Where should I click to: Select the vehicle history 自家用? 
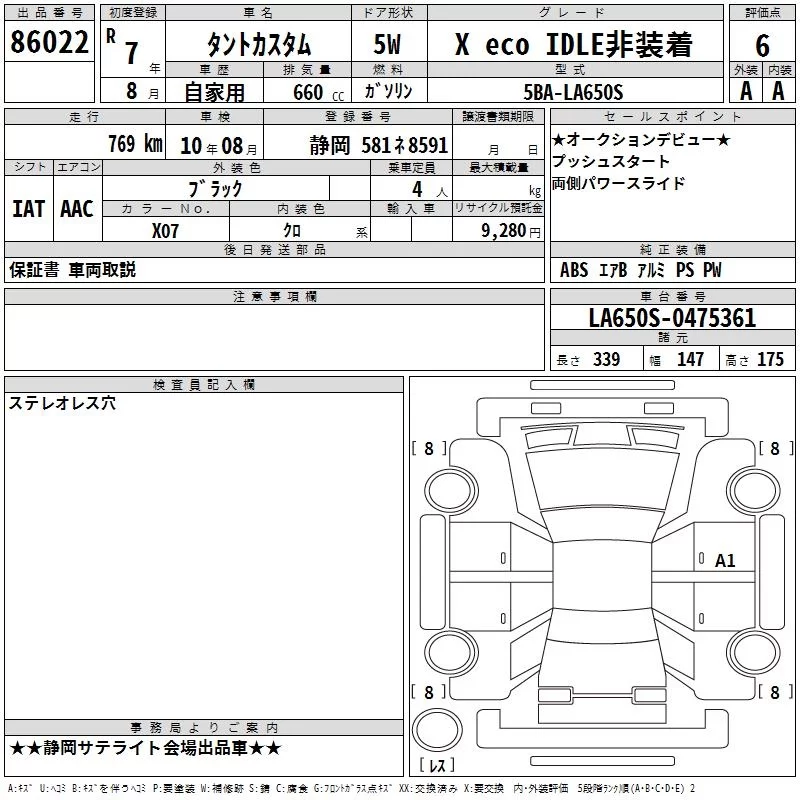[214, 92]
